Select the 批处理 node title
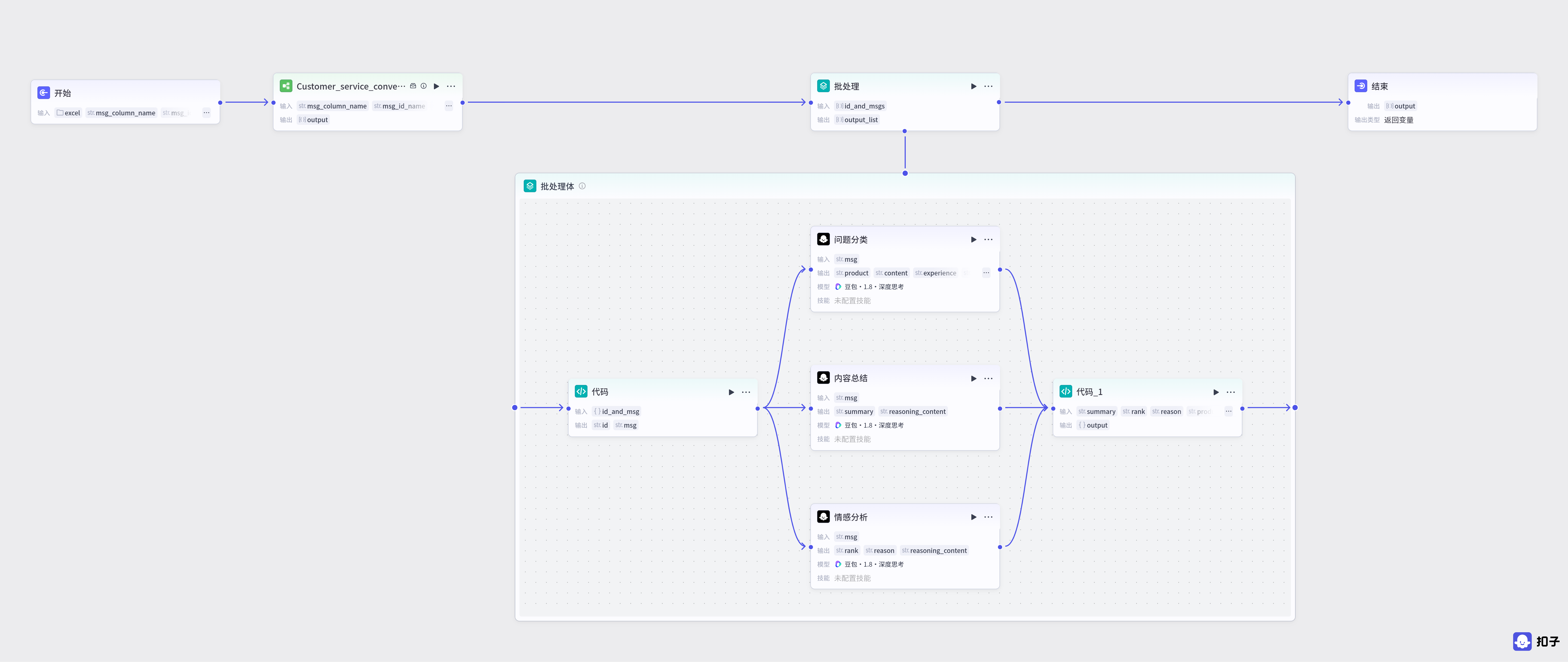1568x662 pixels. point(847,86)
